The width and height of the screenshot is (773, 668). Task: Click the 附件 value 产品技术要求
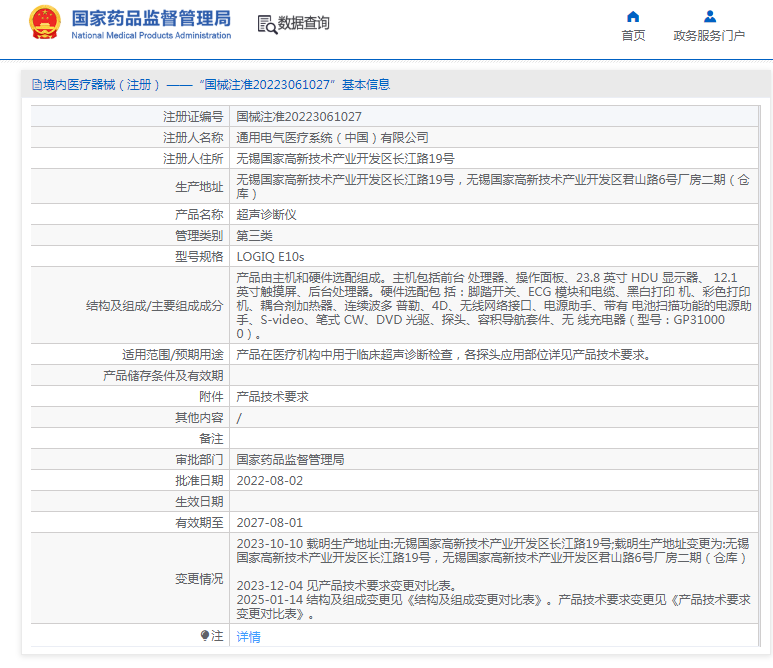[x=272, y=397]
